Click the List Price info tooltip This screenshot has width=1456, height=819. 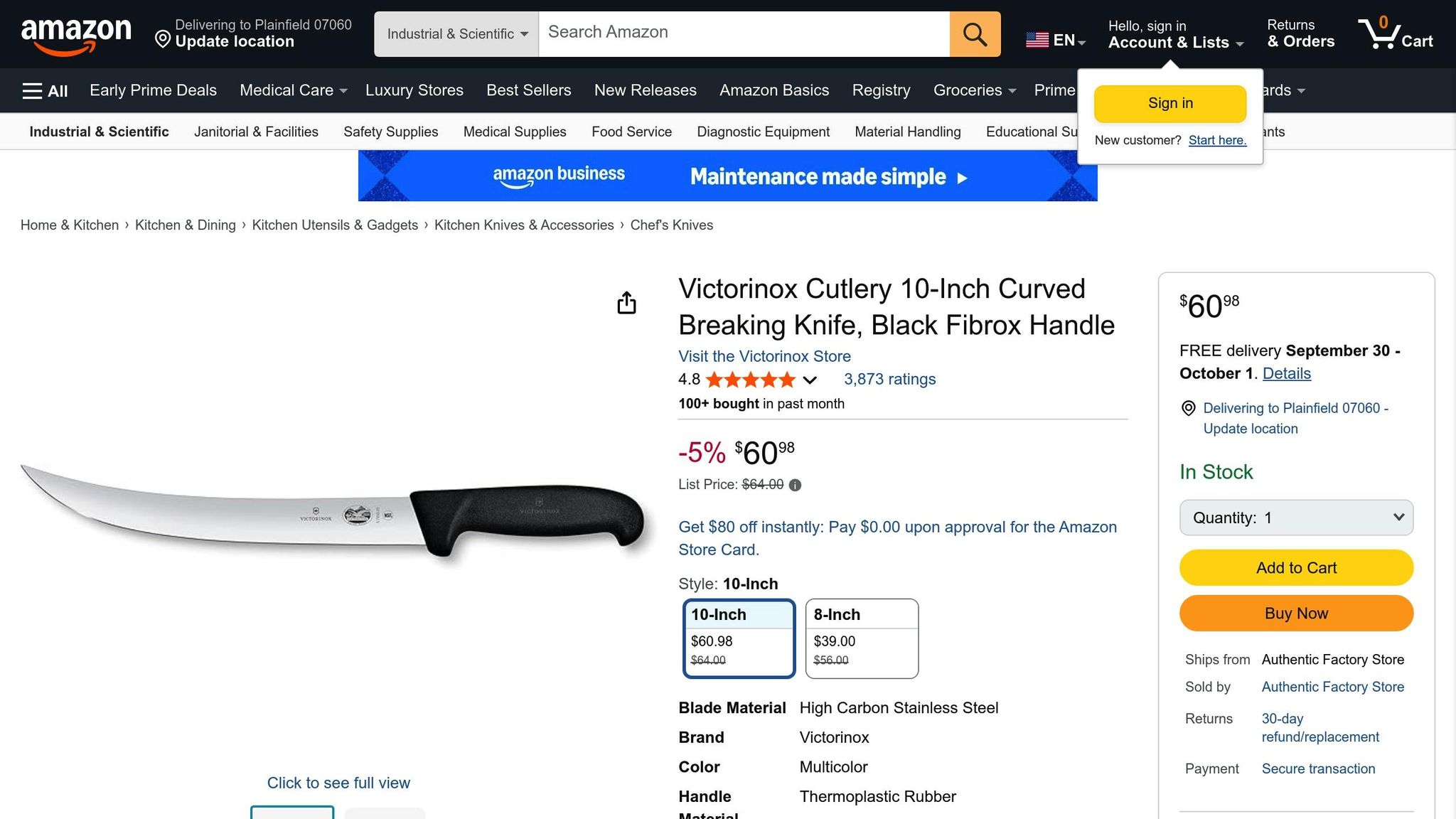coord(795,485)
